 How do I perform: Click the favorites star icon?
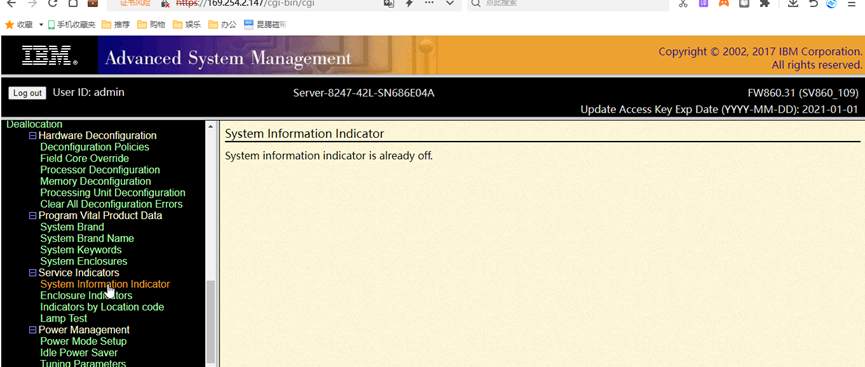click(9, 24)
